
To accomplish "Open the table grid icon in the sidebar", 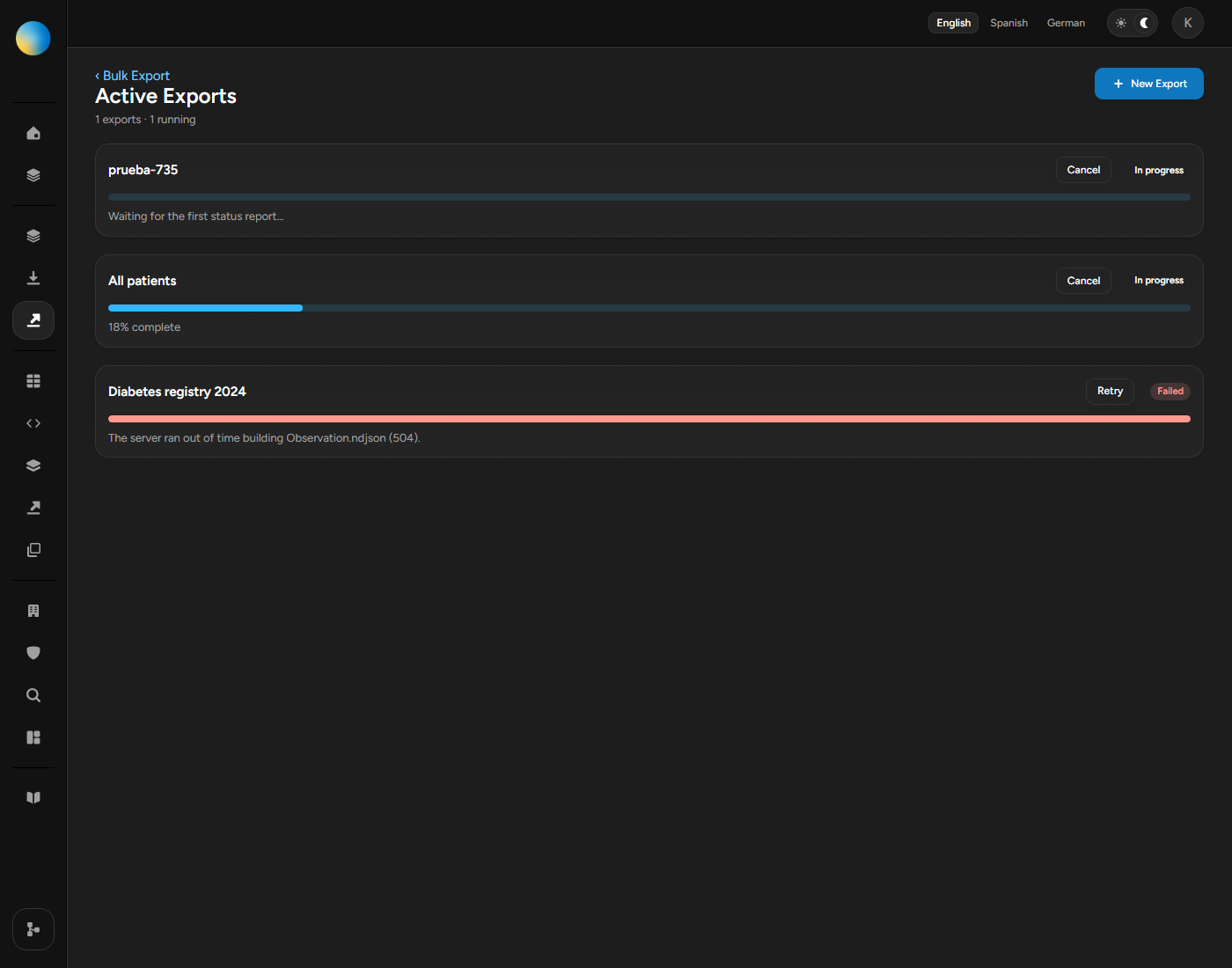I will tap(33, 381).
